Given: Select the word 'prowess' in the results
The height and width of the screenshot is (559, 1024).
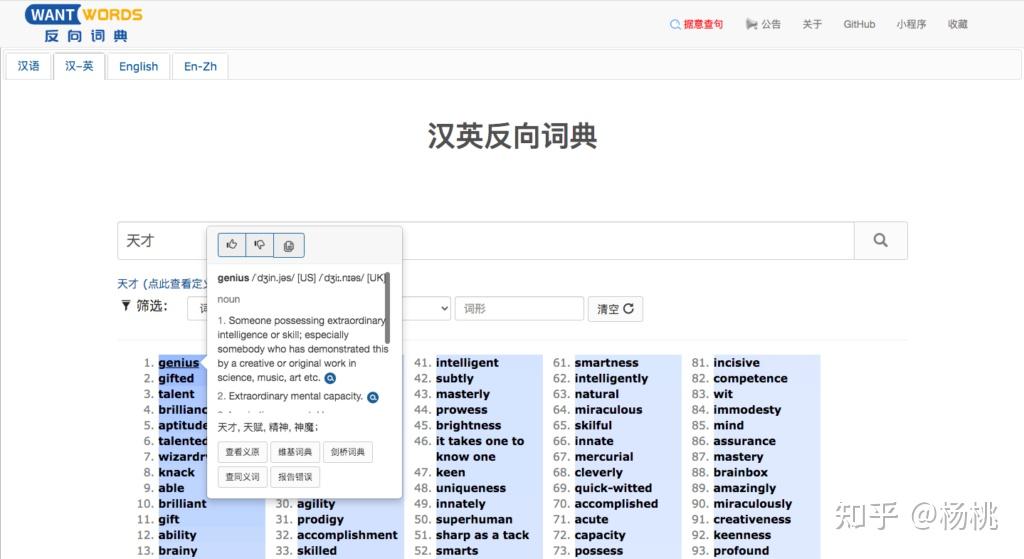Looking at the screenshot, I should pos(462,409).
